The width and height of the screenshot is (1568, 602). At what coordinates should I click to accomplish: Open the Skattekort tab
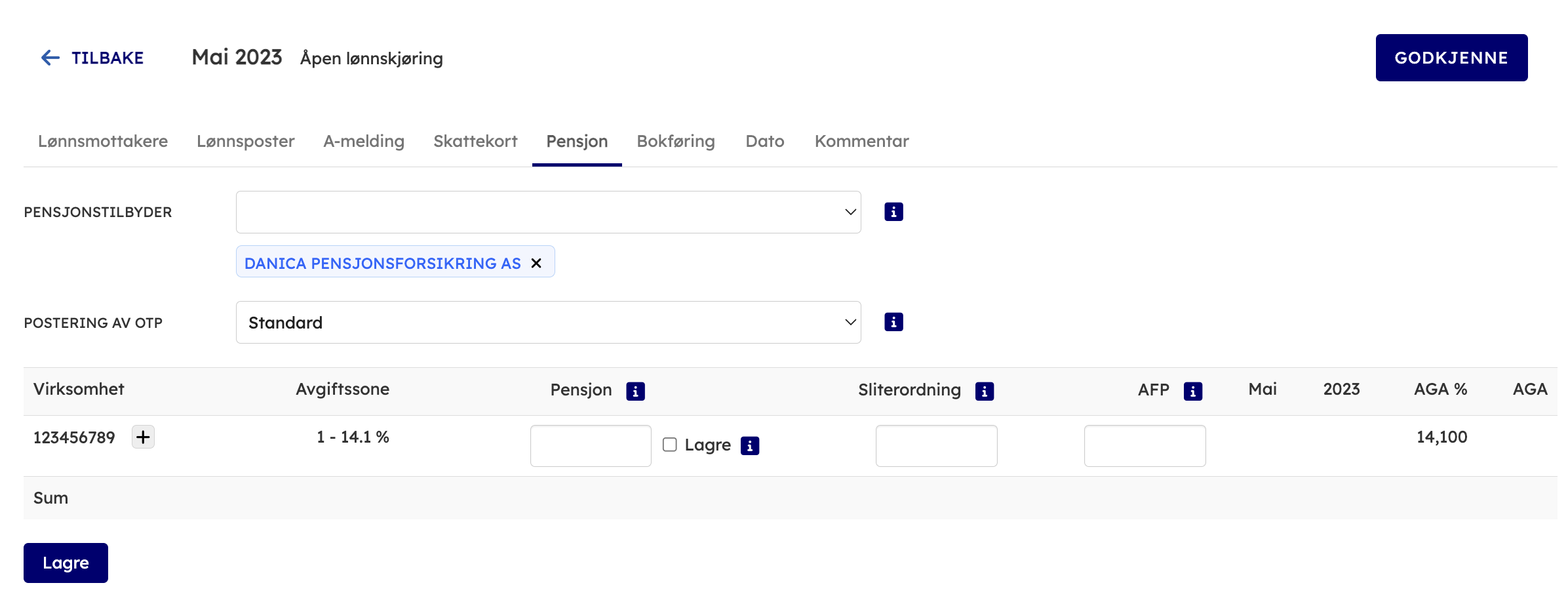[x=475, y=141]
